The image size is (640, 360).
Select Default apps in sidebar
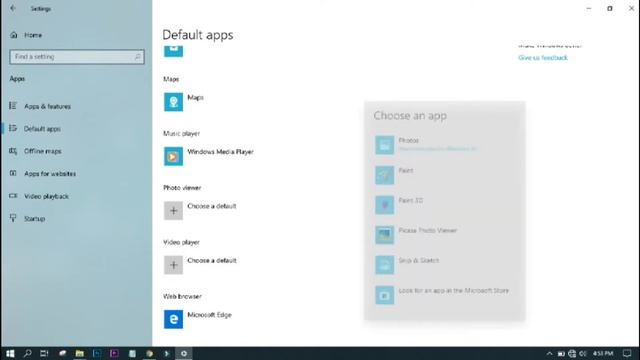click(x=35, y=129)
